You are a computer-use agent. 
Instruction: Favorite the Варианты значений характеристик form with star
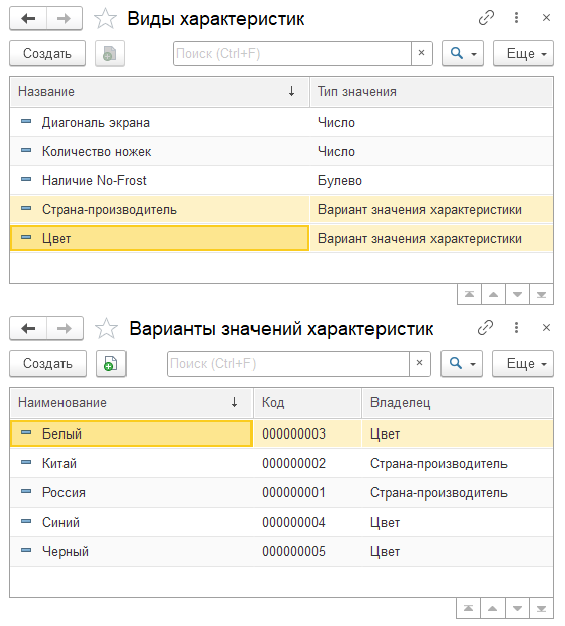click(x=106, y=329)
